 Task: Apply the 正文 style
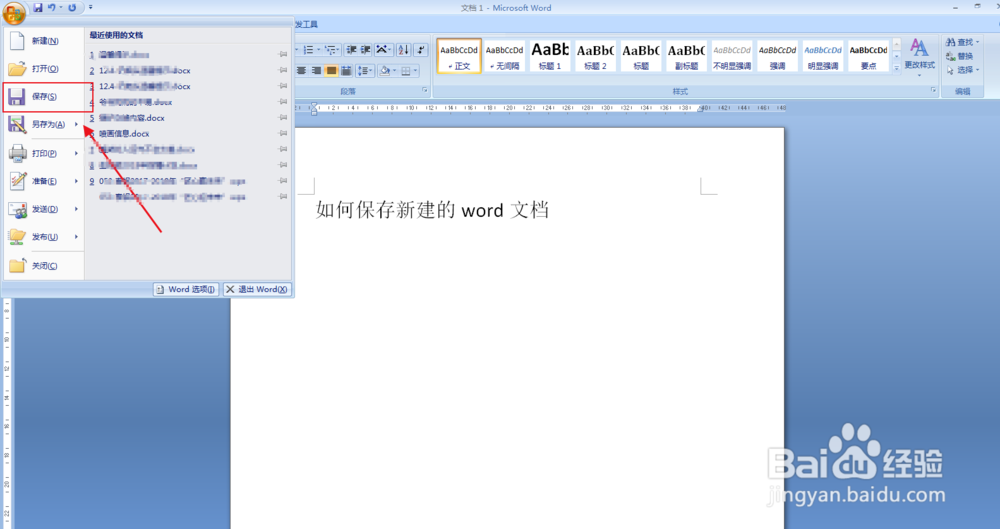(459, 56)
